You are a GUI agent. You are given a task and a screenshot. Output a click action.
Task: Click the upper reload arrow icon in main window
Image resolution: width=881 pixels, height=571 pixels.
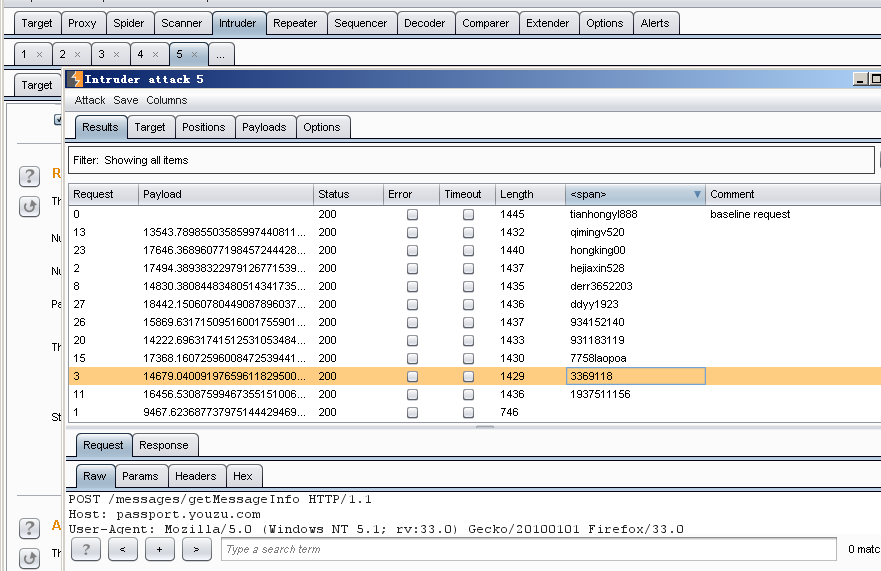[29, 206]
